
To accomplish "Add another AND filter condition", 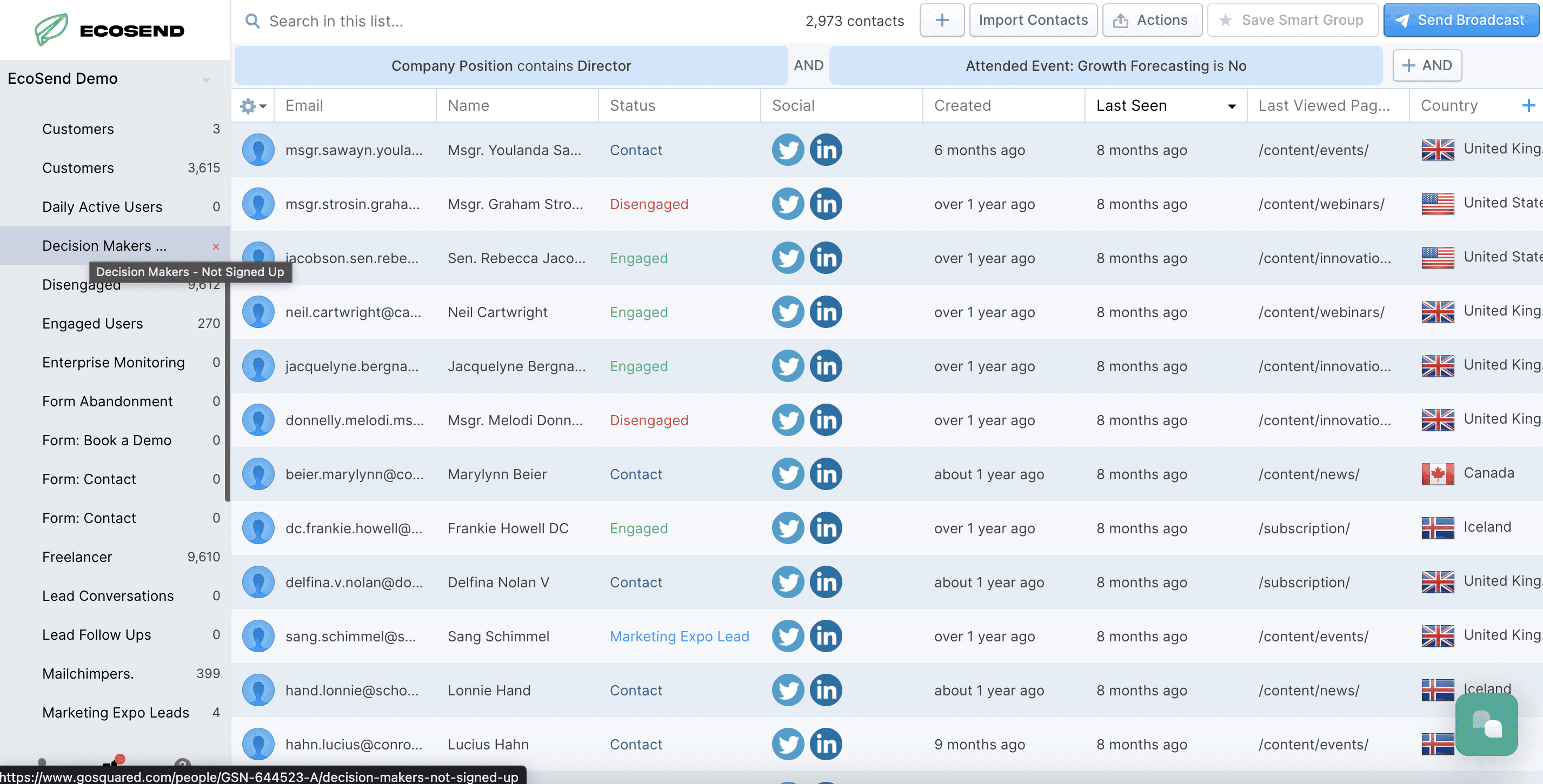I will (1427, 65).
